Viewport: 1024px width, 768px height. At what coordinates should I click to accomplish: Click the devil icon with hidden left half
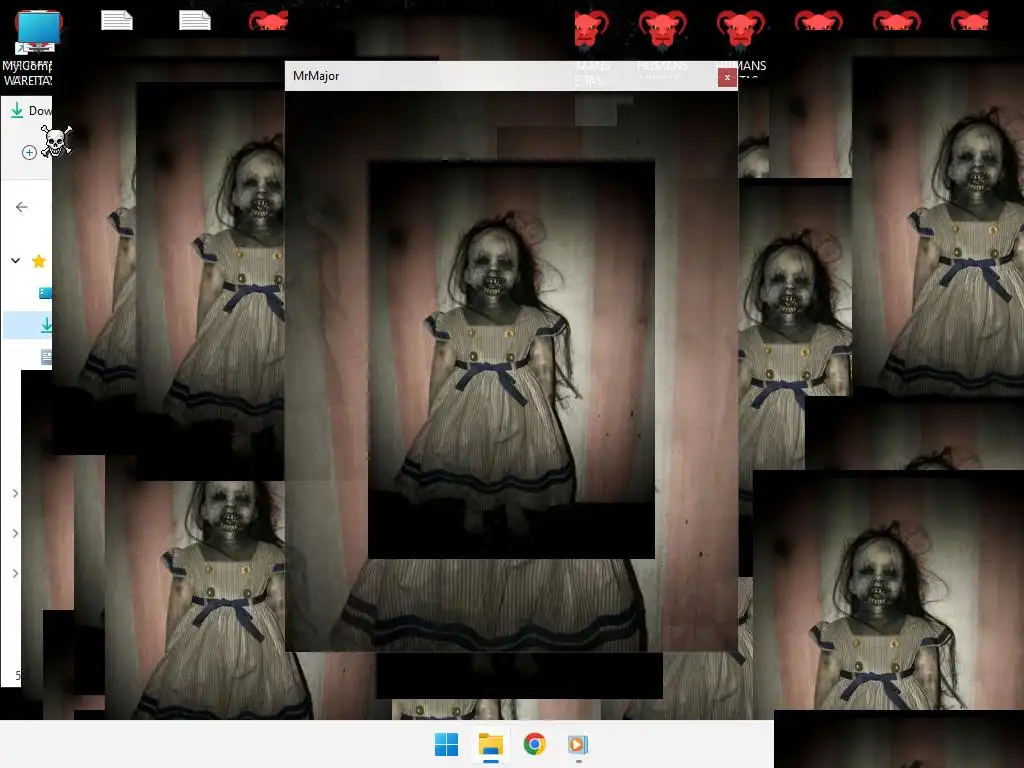click(590, 30)
